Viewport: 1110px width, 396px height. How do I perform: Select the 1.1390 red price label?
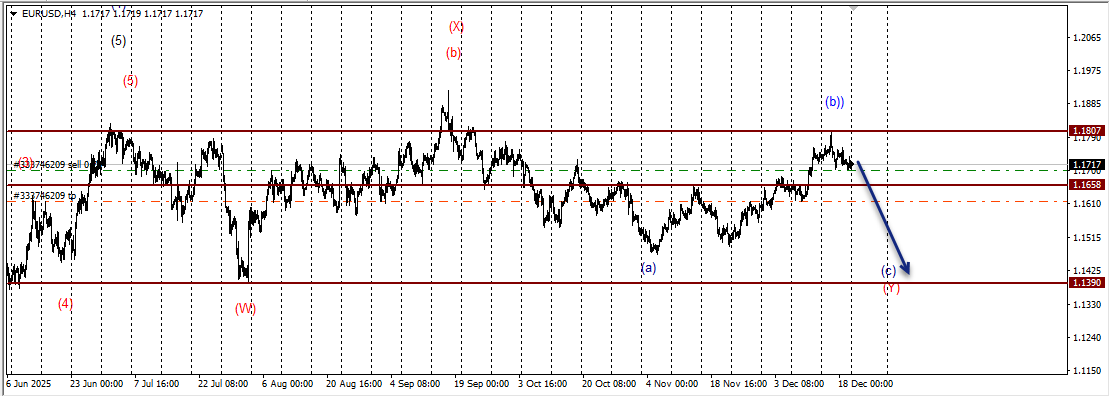(1086, 283)
